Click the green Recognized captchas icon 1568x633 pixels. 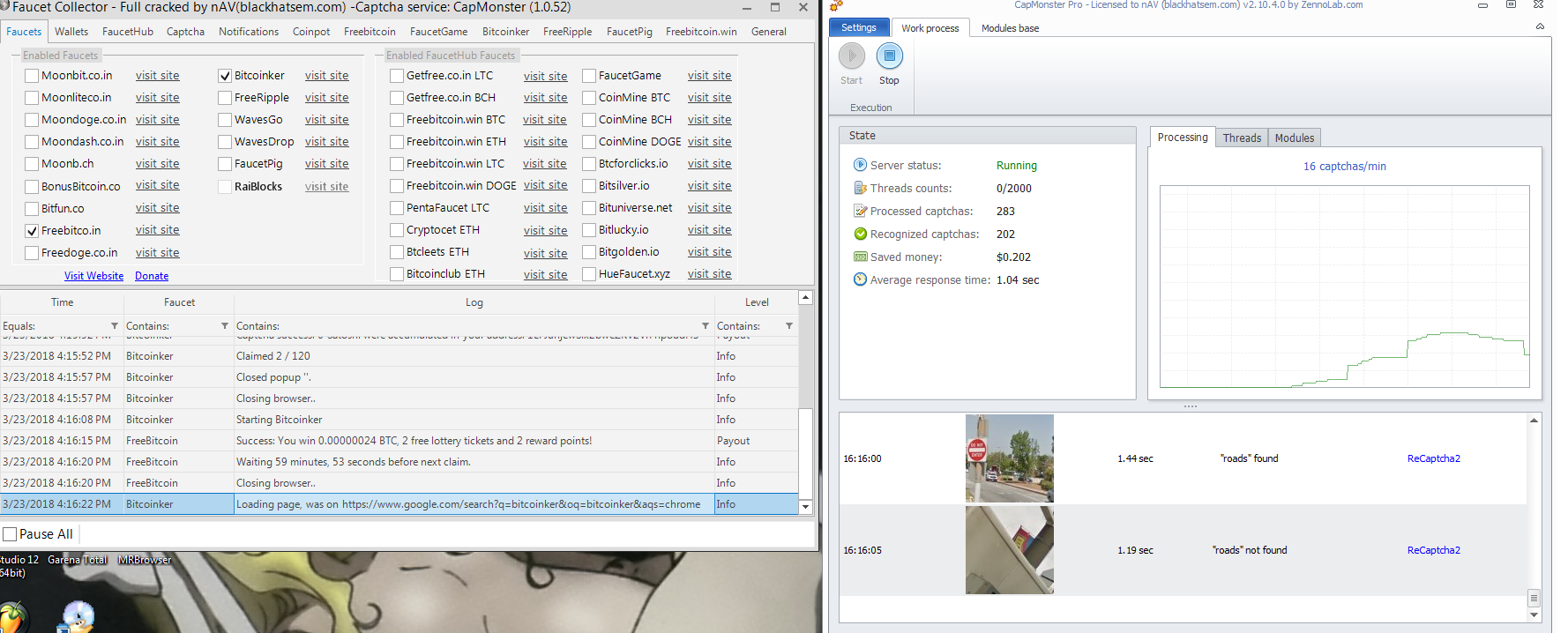pyautogui.click(x=860, y=234)
